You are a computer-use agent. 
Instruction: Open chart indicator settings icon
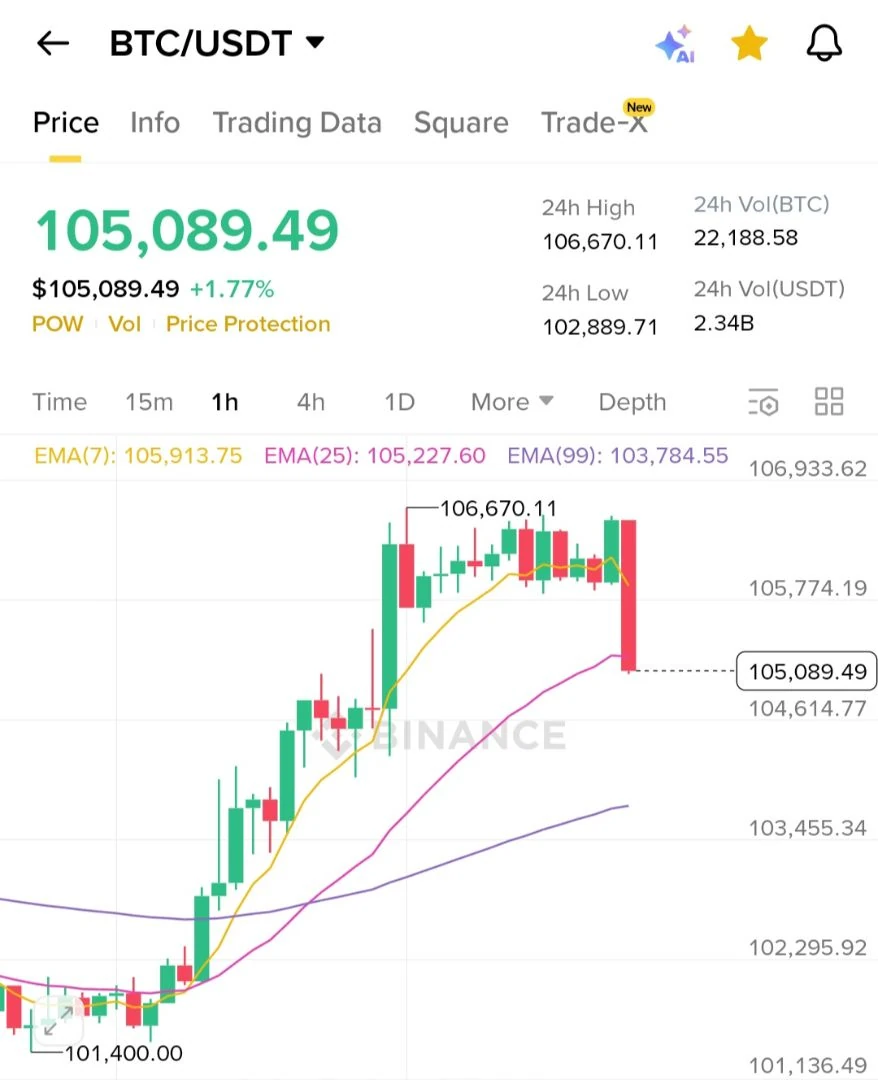point(763,402)
